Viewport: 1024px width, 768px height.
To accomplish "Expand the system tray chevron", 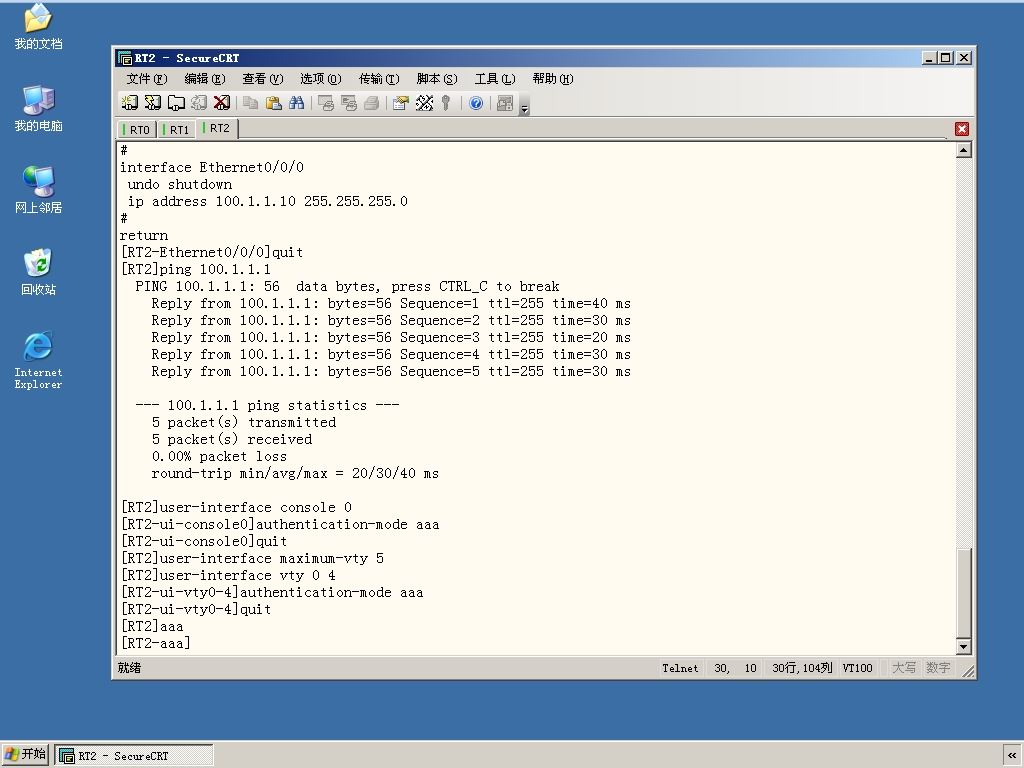I will [x=1012, y=756].
